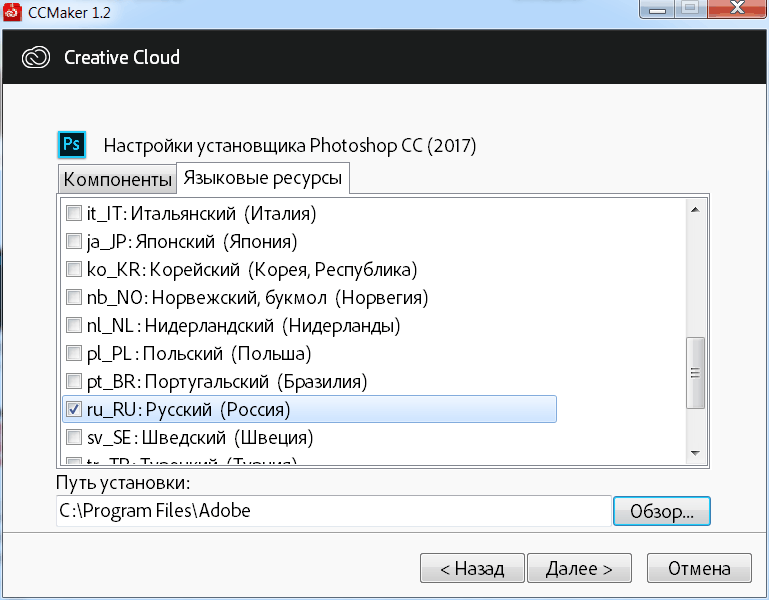Close the CCMaker window
This screenshot has height=600, width=769.
click(737, 9)
